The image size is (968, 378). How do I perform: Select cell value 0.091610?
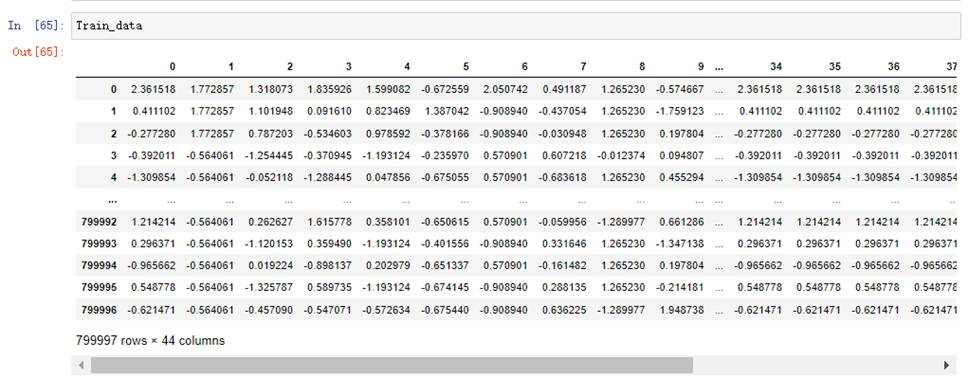[330, 112]
